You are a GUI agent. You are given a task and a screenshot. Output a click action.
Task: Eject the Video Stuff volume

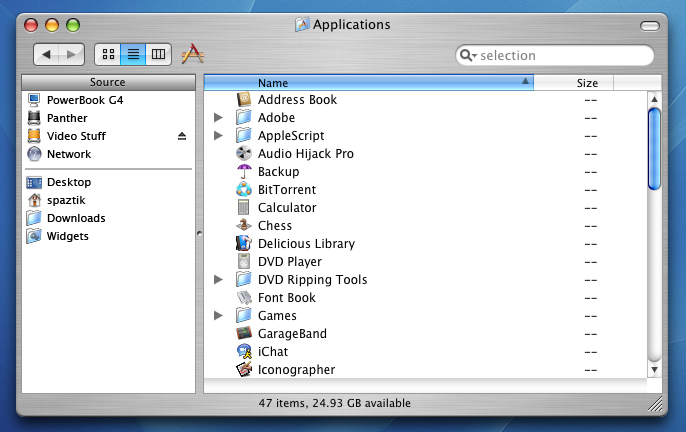point(182,137)
